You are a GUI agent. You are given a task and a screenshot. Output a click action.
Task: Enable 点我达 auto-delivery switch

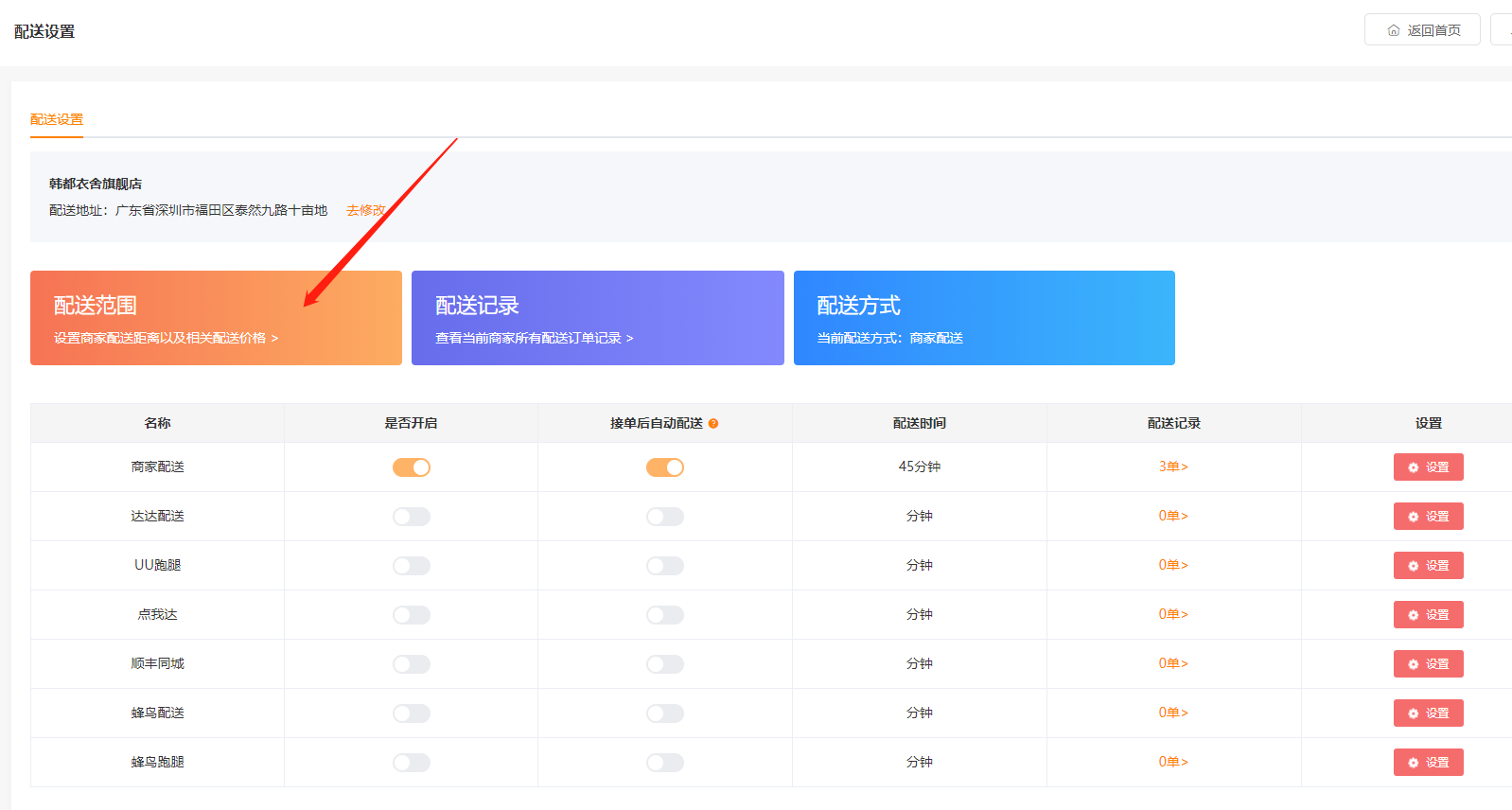coord(665,615)
